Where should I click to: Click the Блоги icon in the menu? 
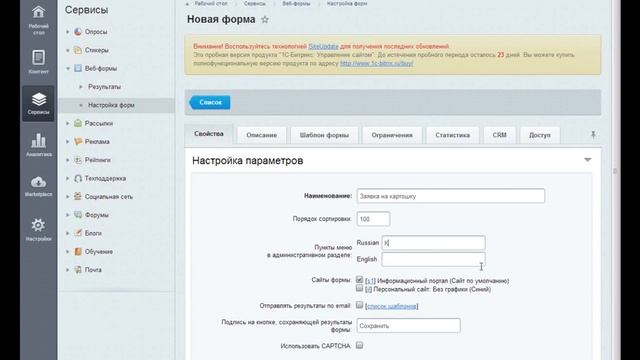point(78,233)
